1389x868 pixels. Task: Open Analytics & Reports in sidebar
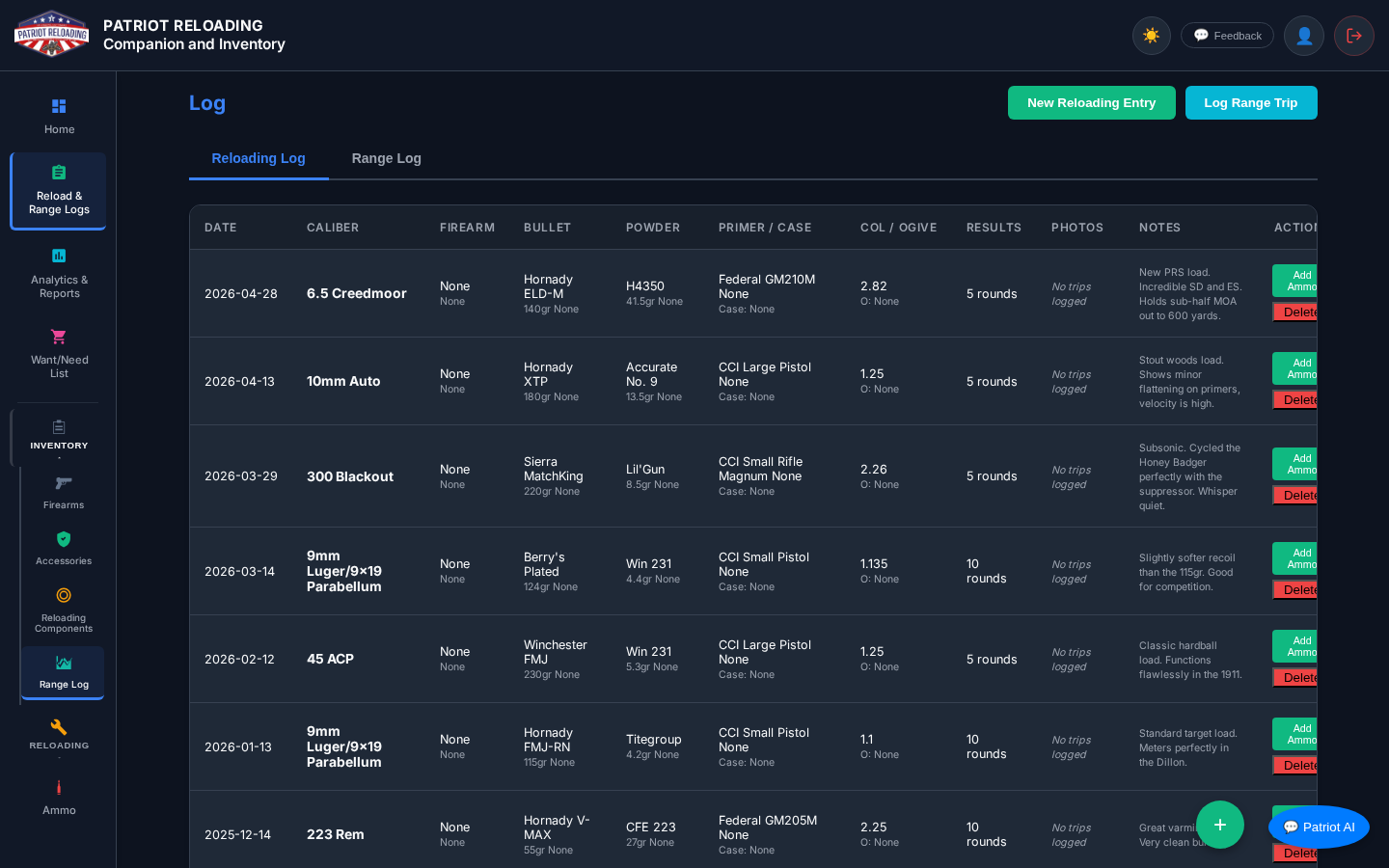pos(59,273)
